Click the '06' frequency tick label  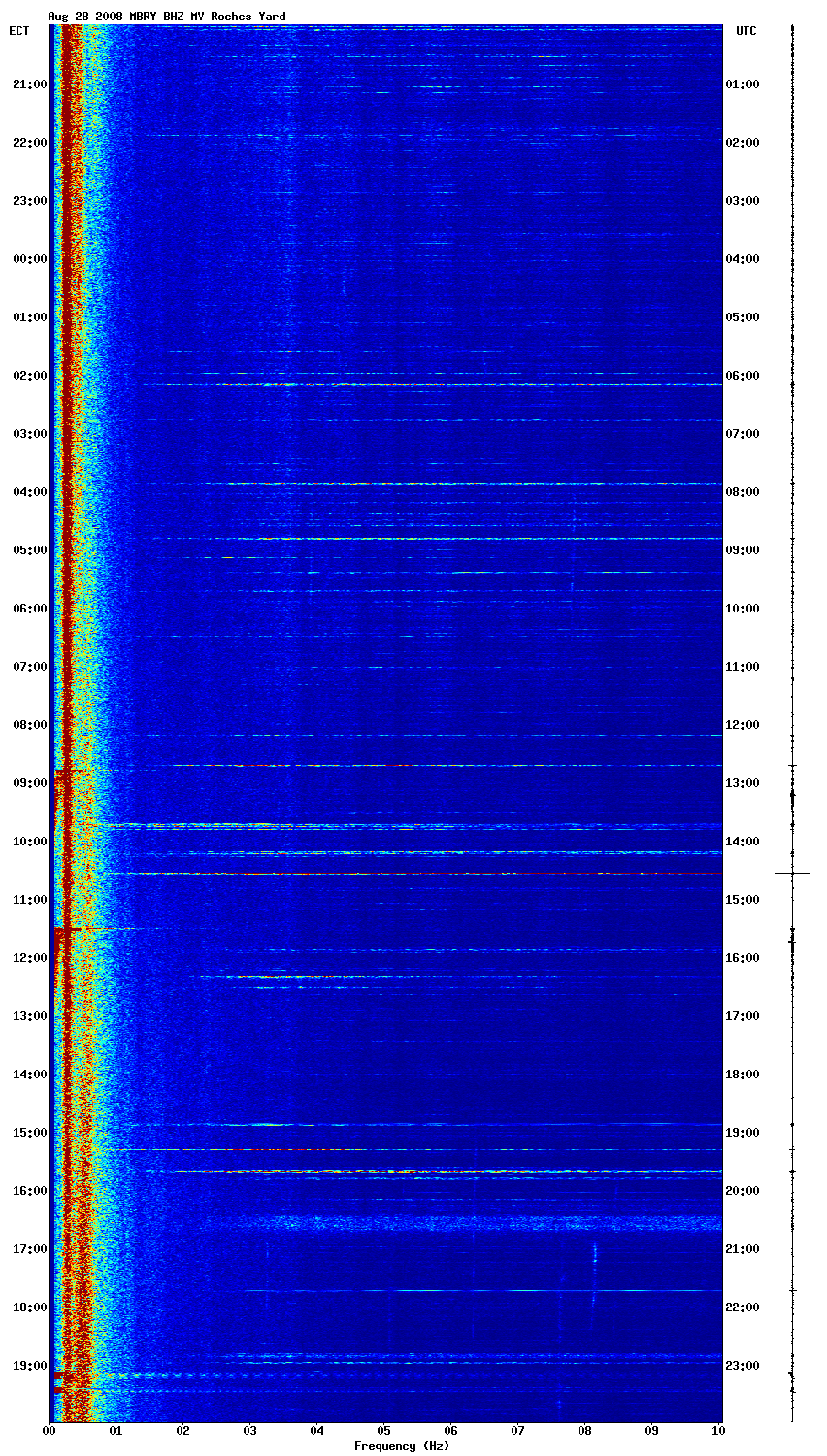pos(450,1431)
